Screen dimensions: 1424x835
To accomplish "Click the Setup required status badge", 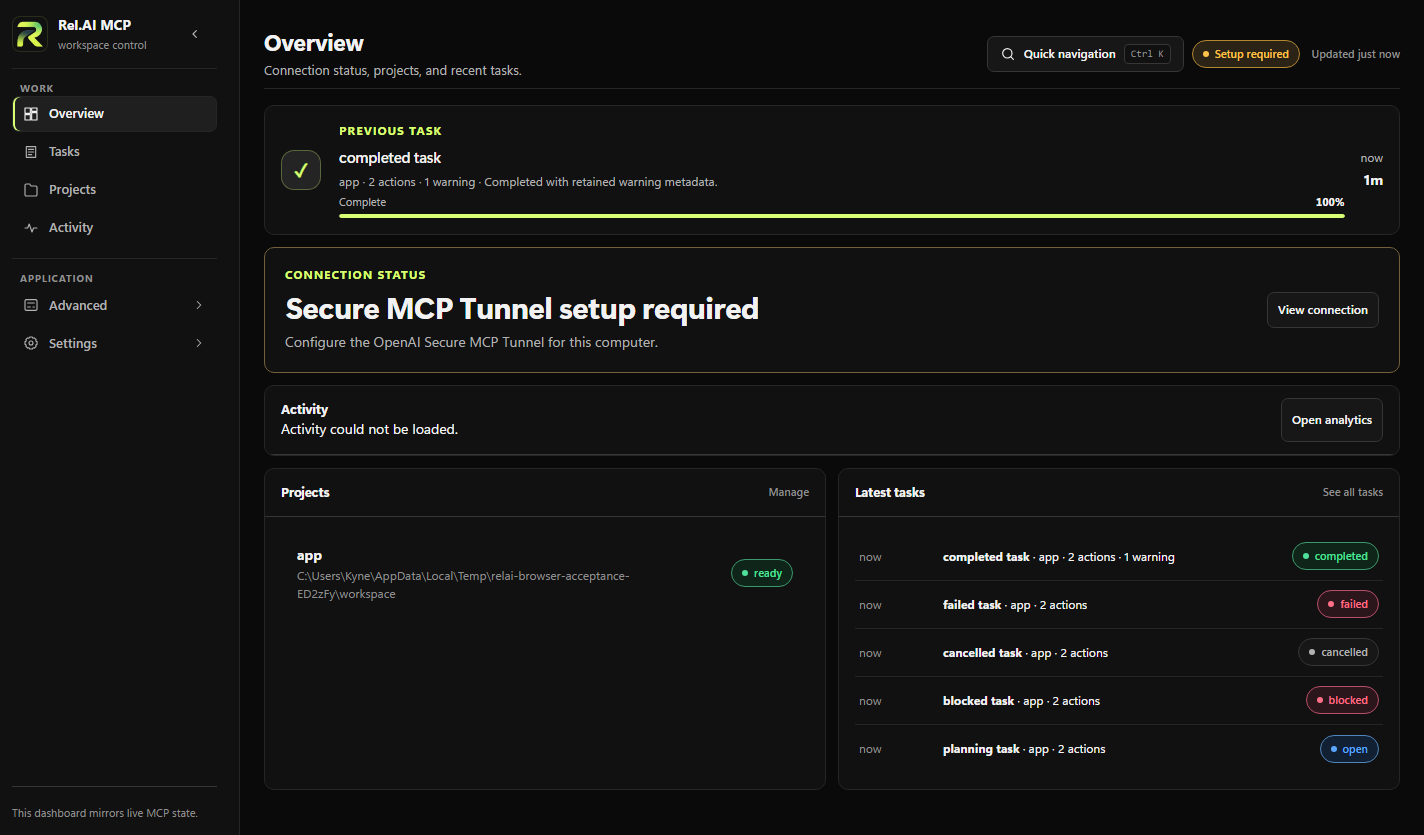I will tap(1246, 54).
